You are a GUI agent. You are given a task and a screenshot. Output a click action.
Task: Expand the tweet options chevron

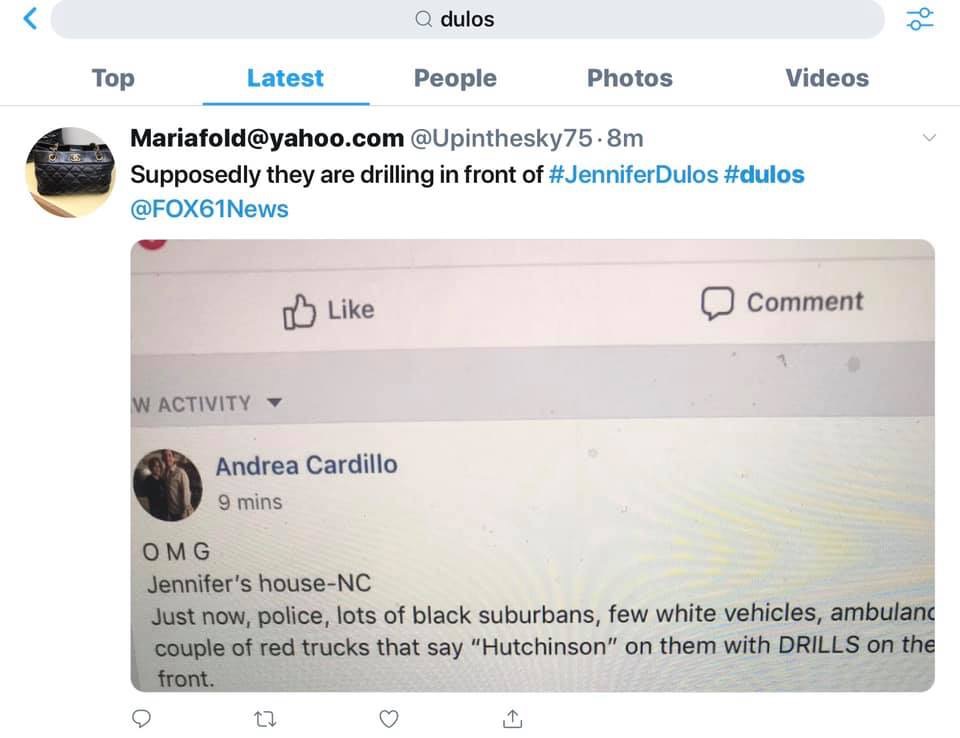(x=929, y=138)
